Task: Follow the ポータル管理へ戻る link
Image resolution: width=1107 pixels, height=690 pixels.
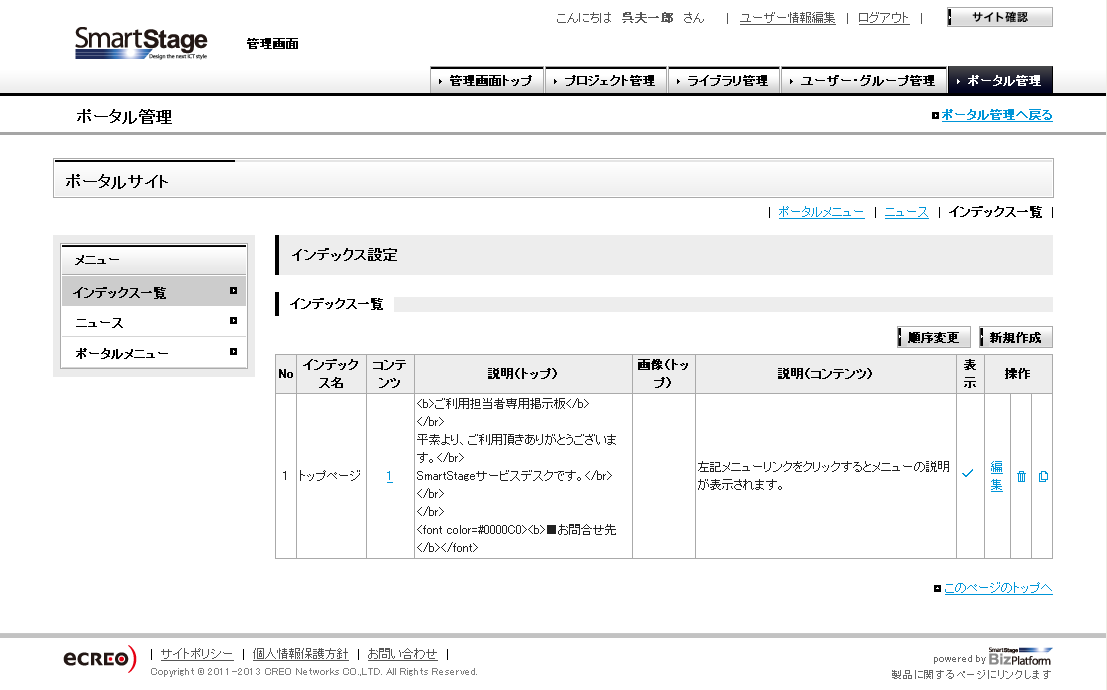Action: coord(997,114)
